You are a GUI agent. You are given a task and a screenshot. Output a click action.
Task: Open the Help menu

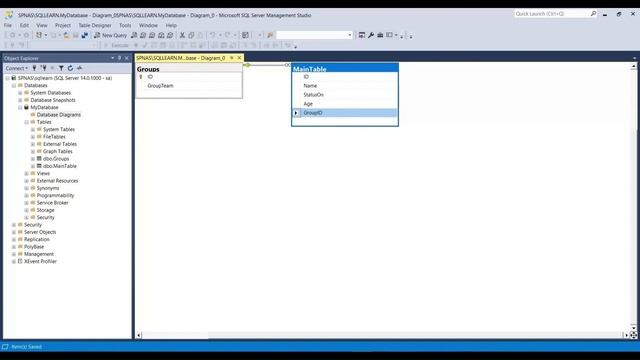171,25
